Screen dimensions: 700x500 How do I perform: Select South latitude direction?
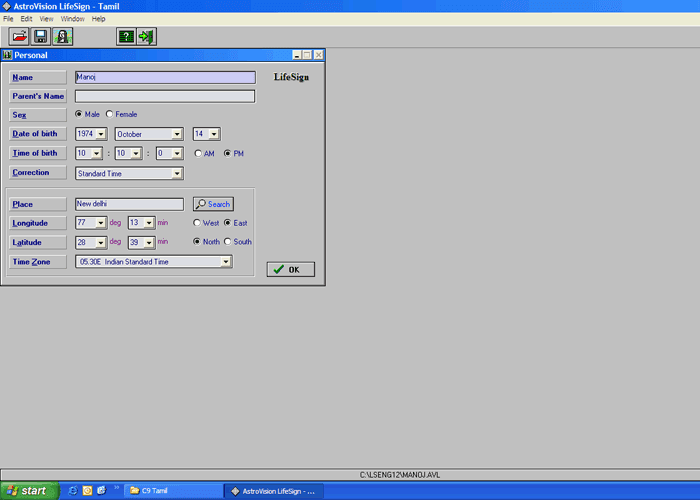click(228, 242)
